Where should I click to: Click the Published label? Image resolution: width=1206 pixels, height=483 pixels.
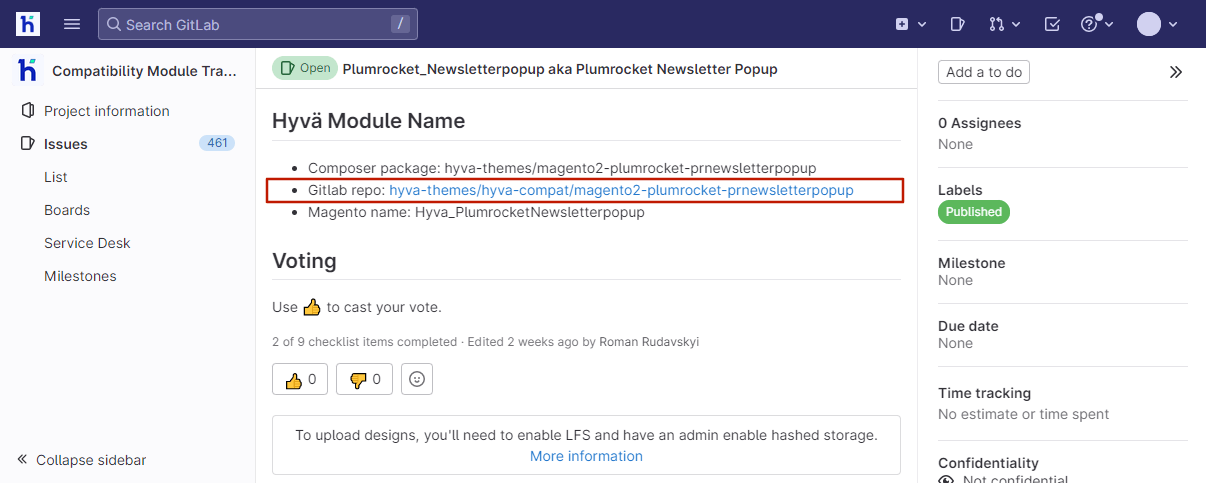[x=974, y=212]
